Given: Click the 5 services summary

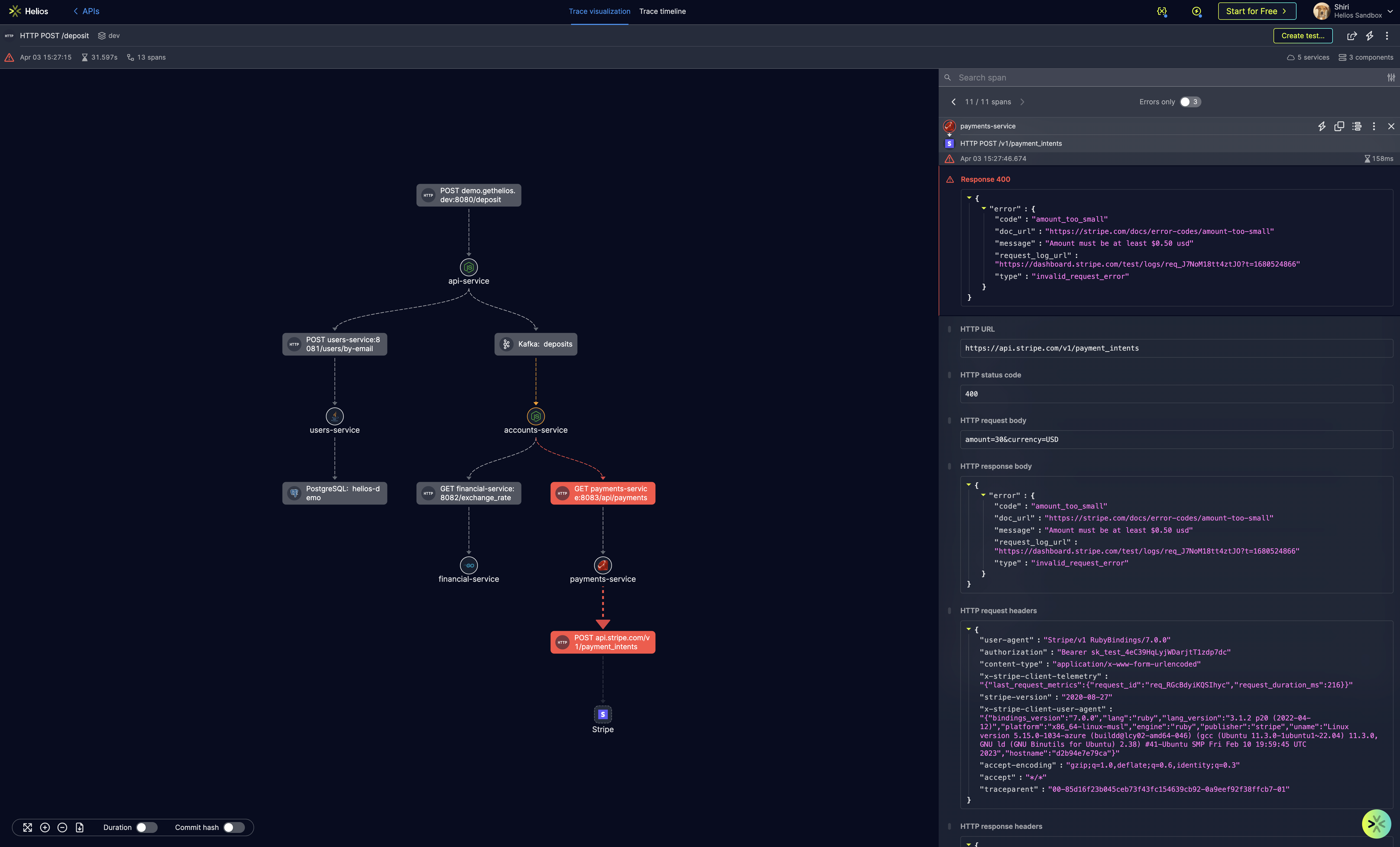Looking at the screenshot, I should click(1308, 57).
